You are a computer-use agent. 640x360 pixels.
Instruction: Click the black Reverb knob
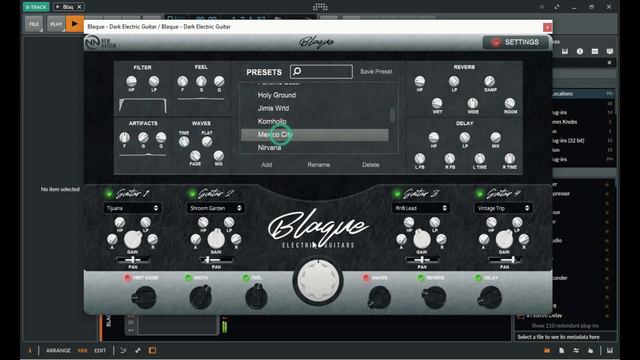(x=434, y=298)
